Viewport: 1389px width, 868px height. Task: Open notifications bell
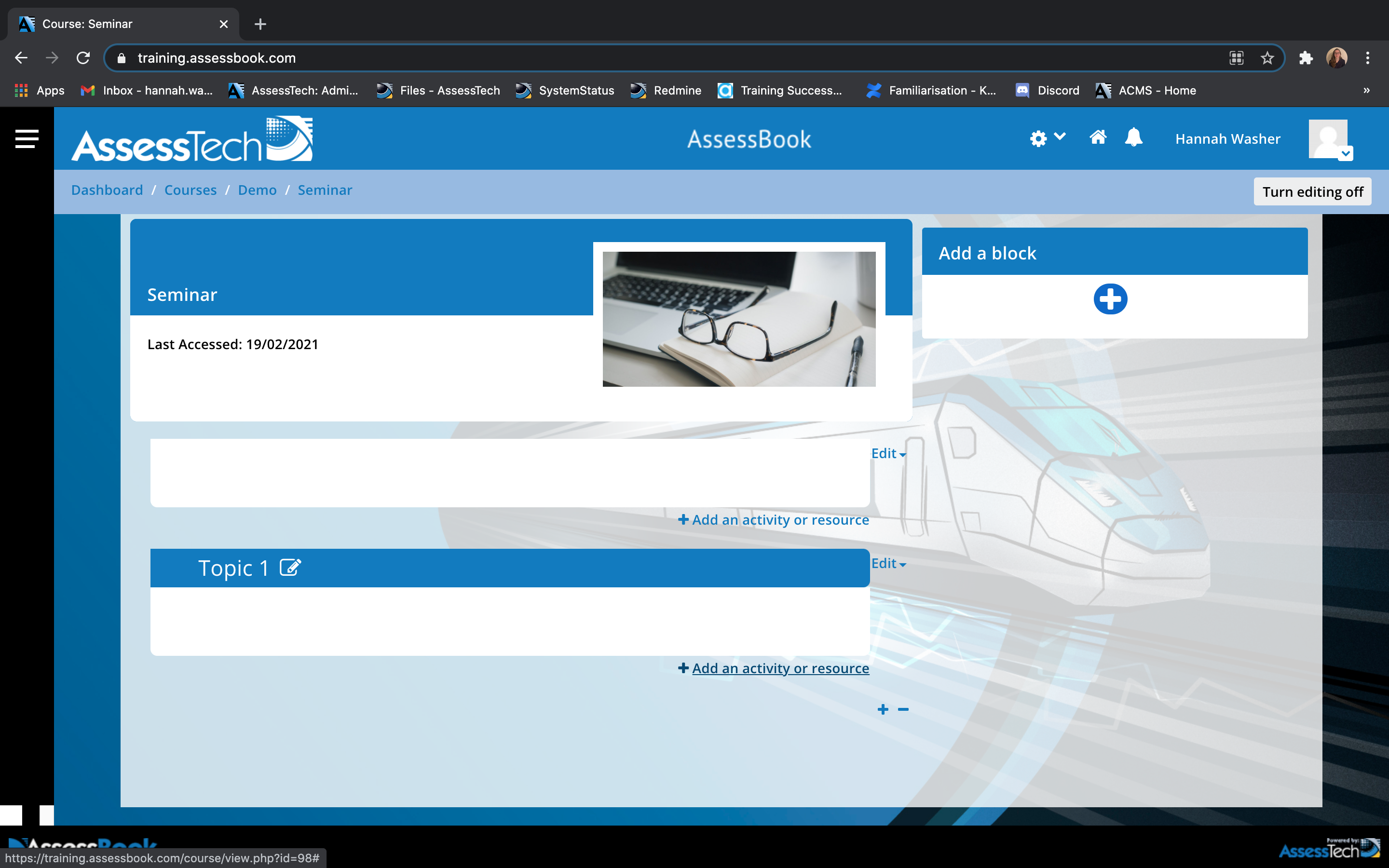coord(1133,138)
